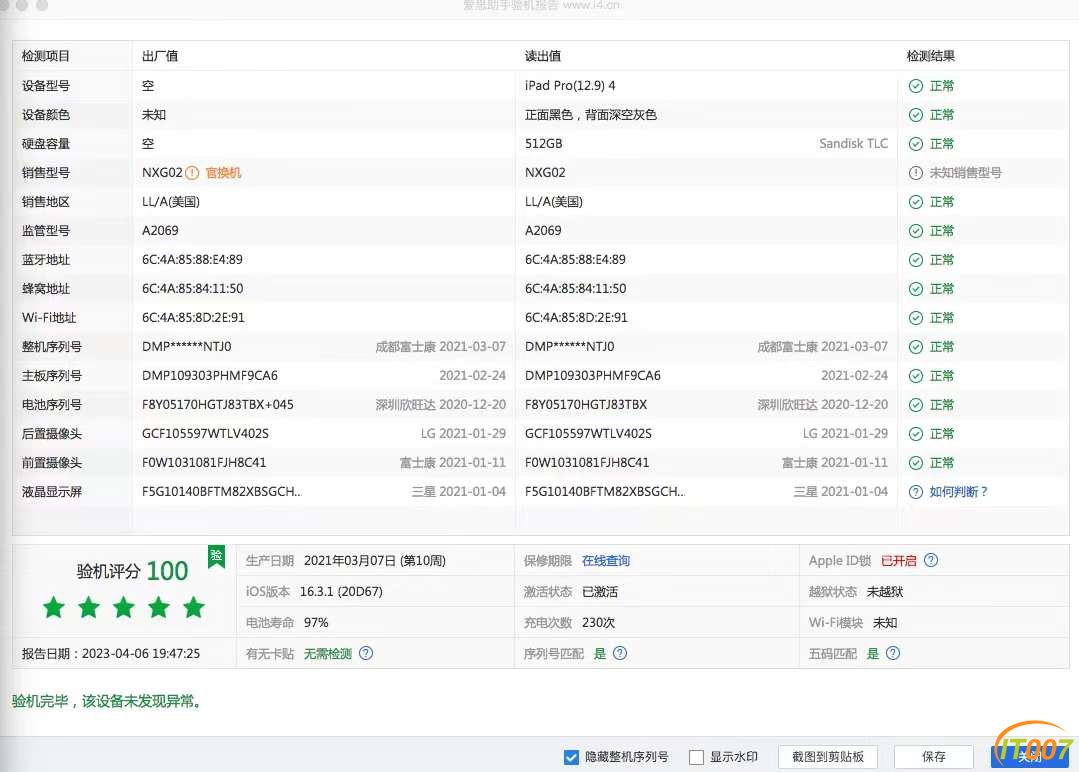Open the 在线查询 warranty link
1079x772 pixels.
point(606,561)
